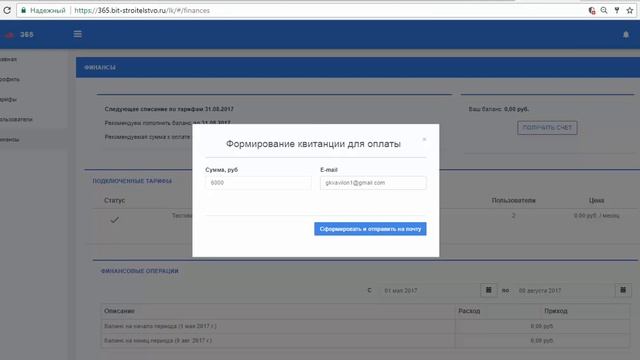
Task: Click the dialog title Формирование квитанции для оплаты
Action: tap(313, 144)
